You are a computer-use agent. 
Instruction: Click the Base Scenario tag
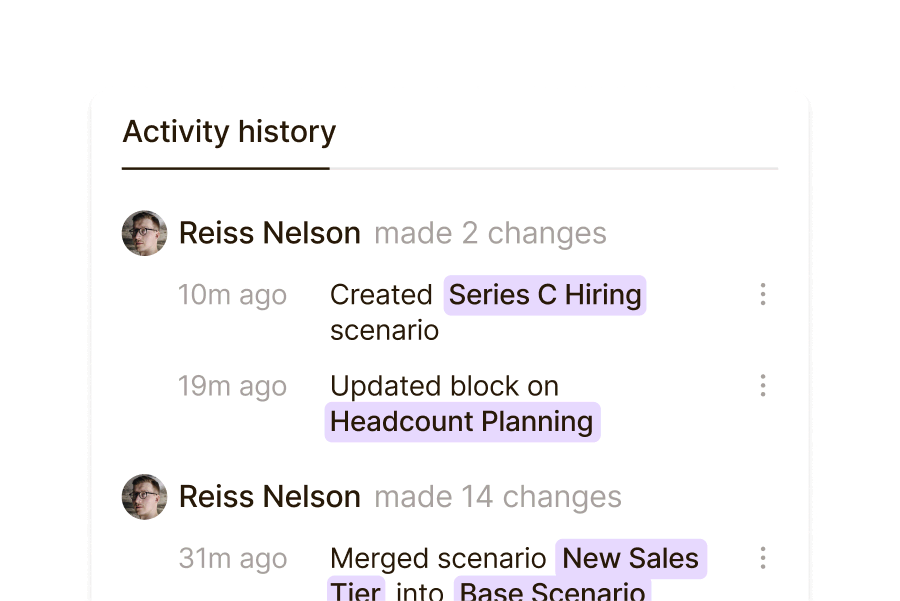tap(553, 590)
